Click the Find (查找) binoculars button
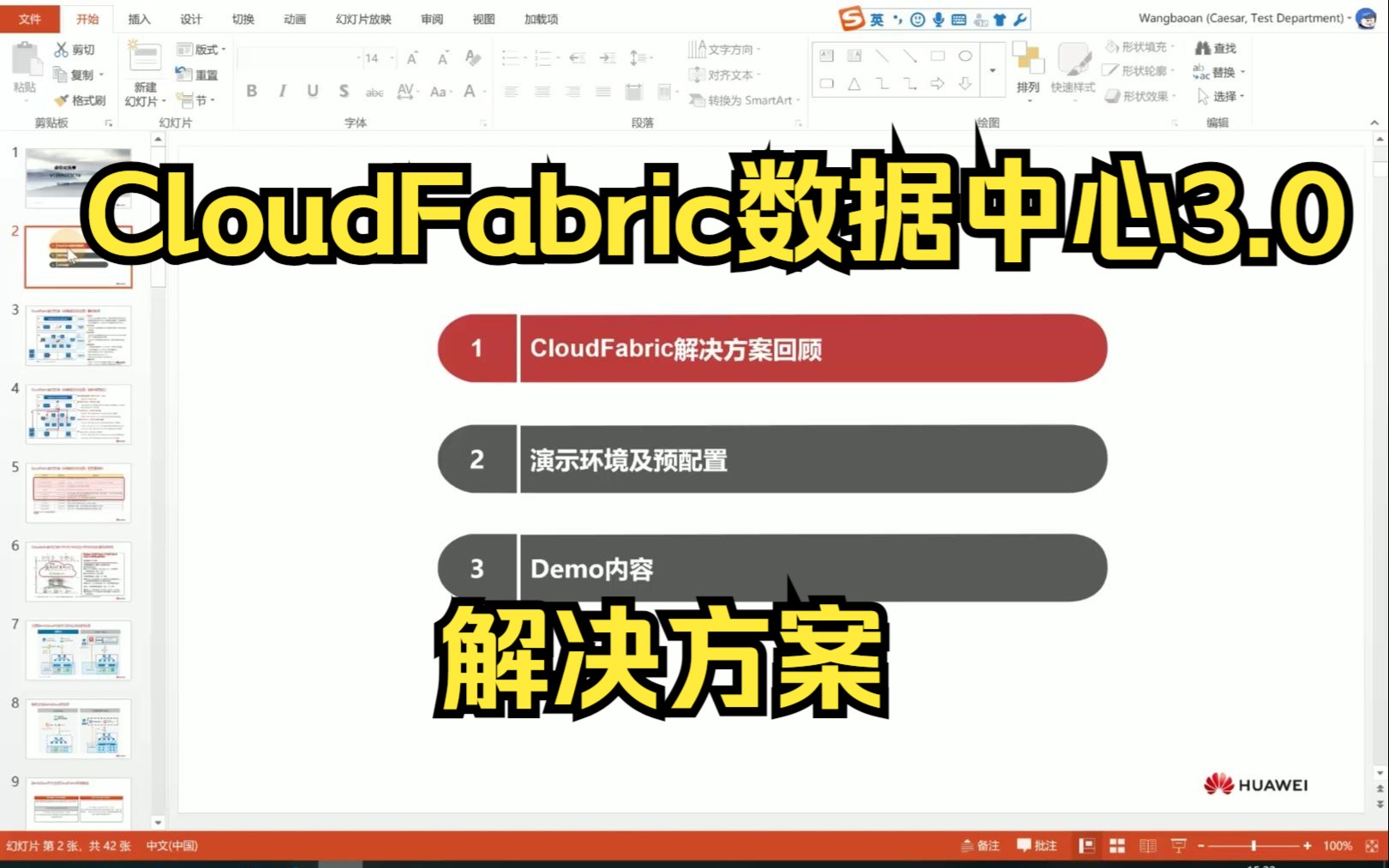 [1216, 48]
